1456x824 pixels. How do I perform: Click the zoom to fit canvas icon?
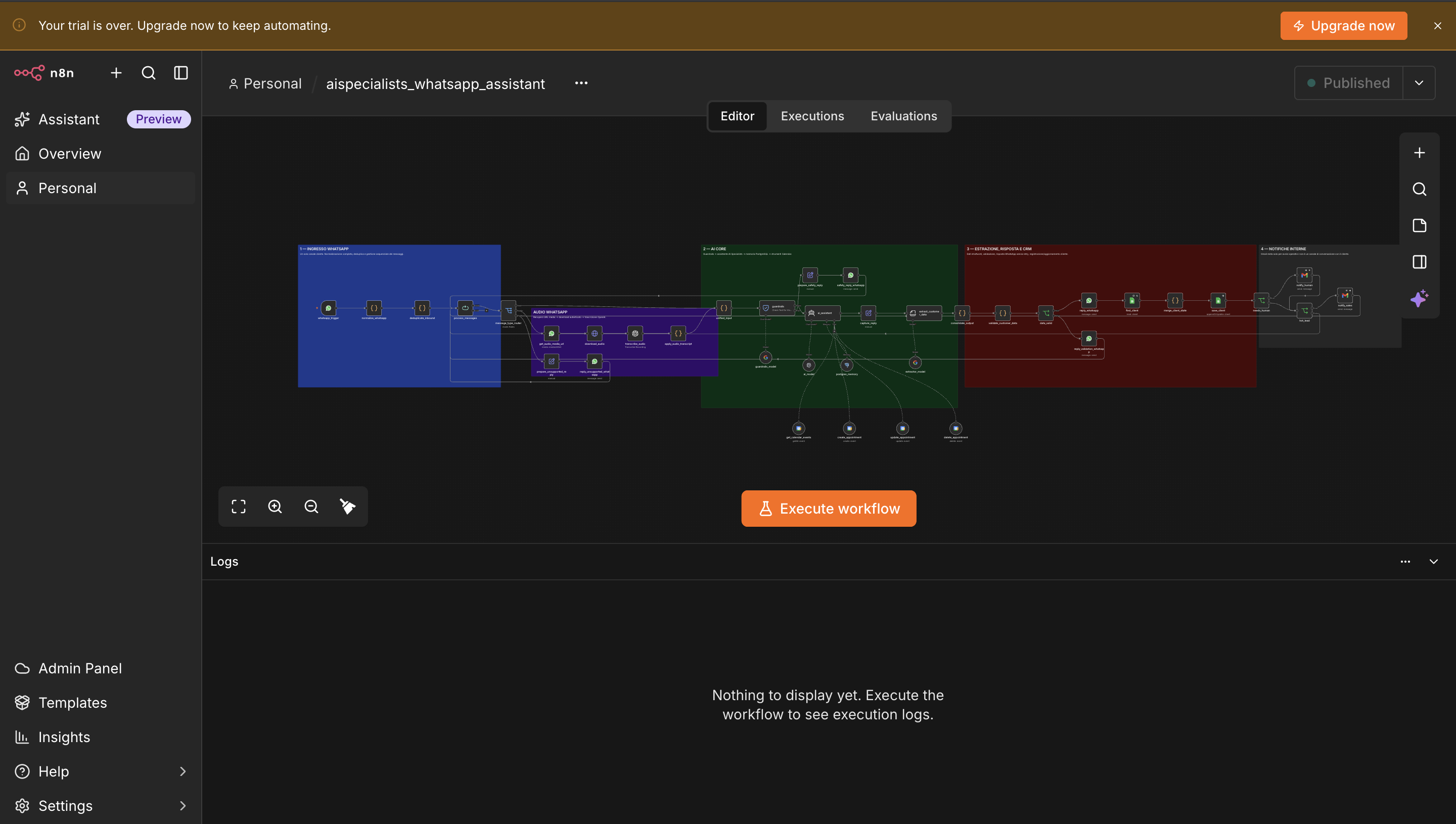click(238, 507)
